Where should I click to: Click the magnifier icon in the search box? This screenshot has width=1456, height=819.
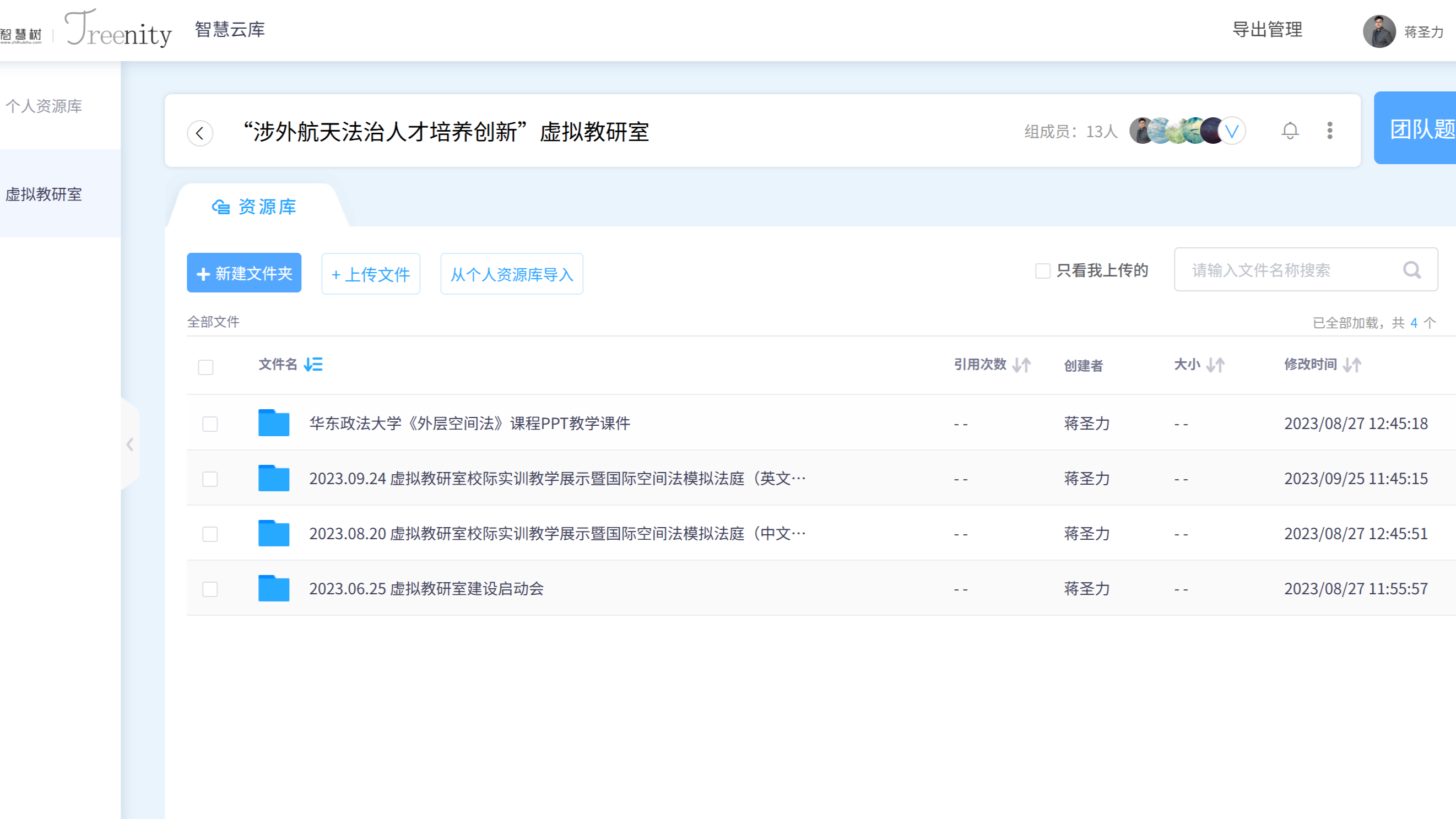1412,271
